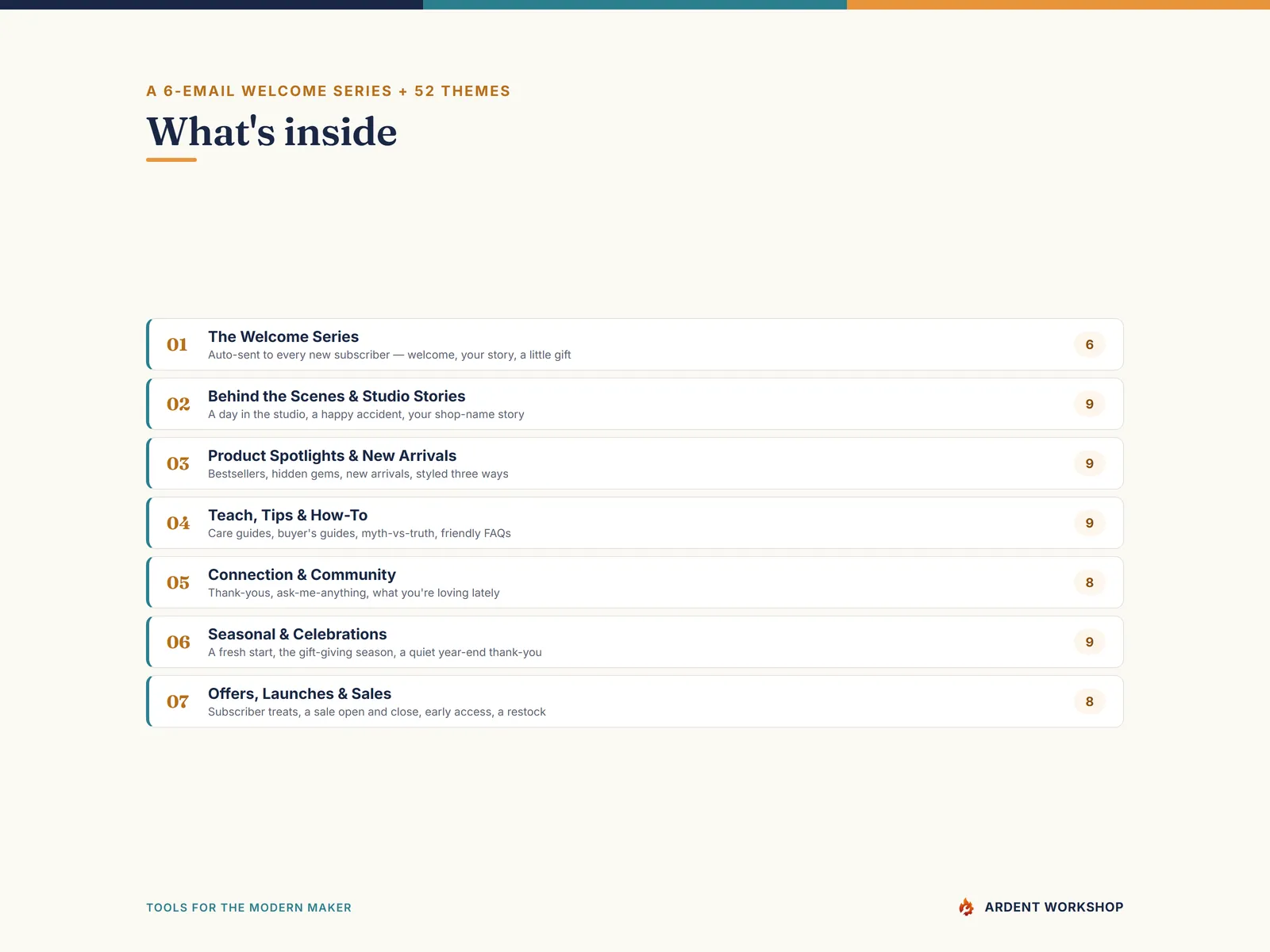Click section number 02
Image resolution: width=1270 pixels, height=952 pixels.
pos(178,404)
